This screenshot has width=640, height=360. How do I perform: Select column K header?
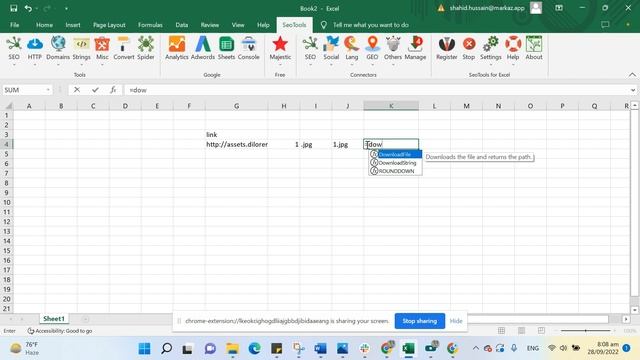(x=391, y=106)
